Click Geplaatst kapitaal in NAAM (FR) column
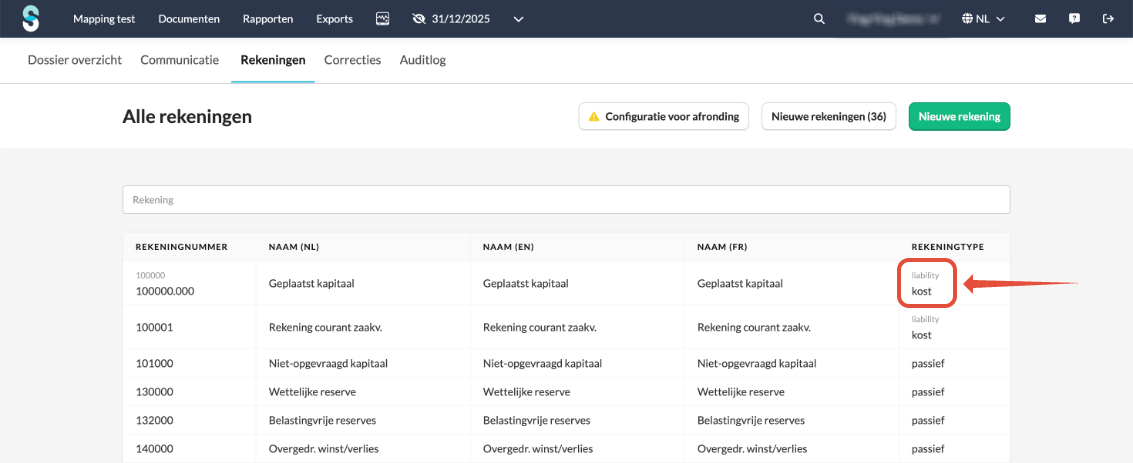1133x463 pixels. pos(740,284)
